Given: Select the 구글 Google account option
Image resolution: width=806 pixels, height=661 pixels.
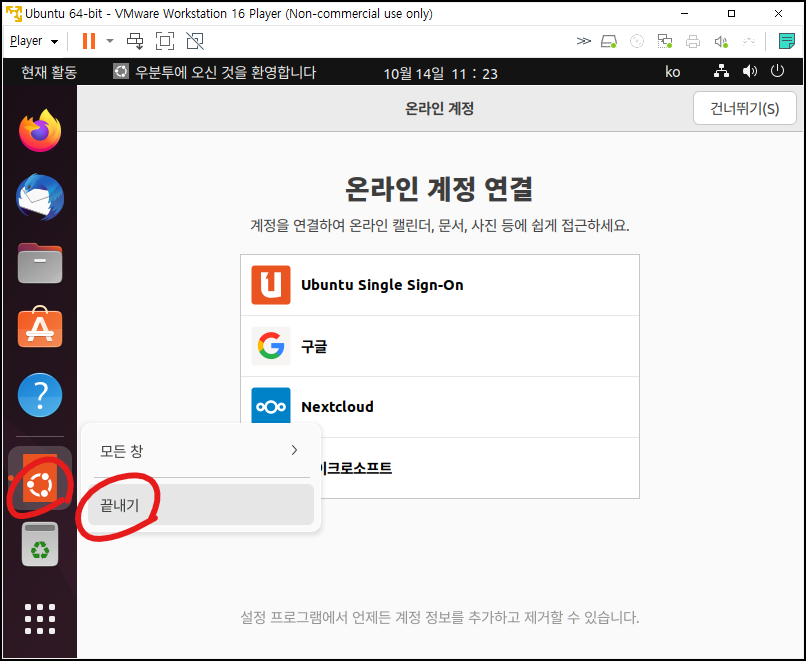Looking at the screenshot, I should pyautogui.click(x=440, y=346).
